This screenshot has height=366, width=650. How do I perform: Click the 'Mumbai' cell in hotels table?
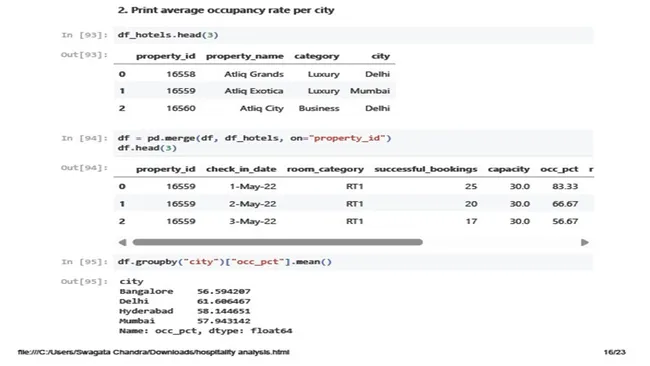(370, 91)
